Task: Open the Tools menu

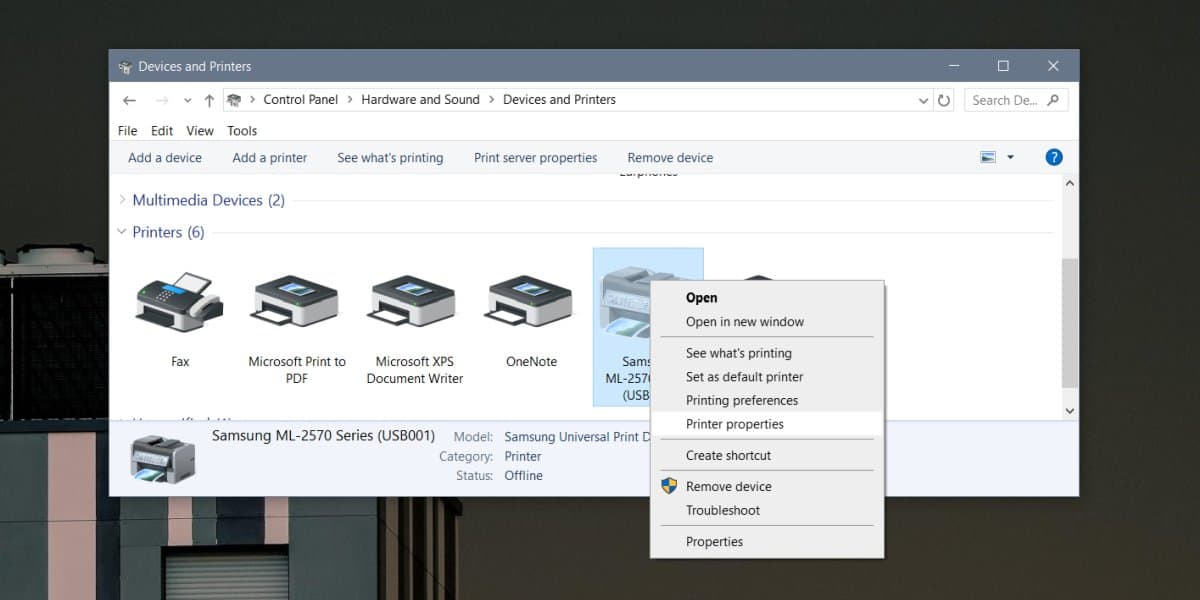Action: 242,130
